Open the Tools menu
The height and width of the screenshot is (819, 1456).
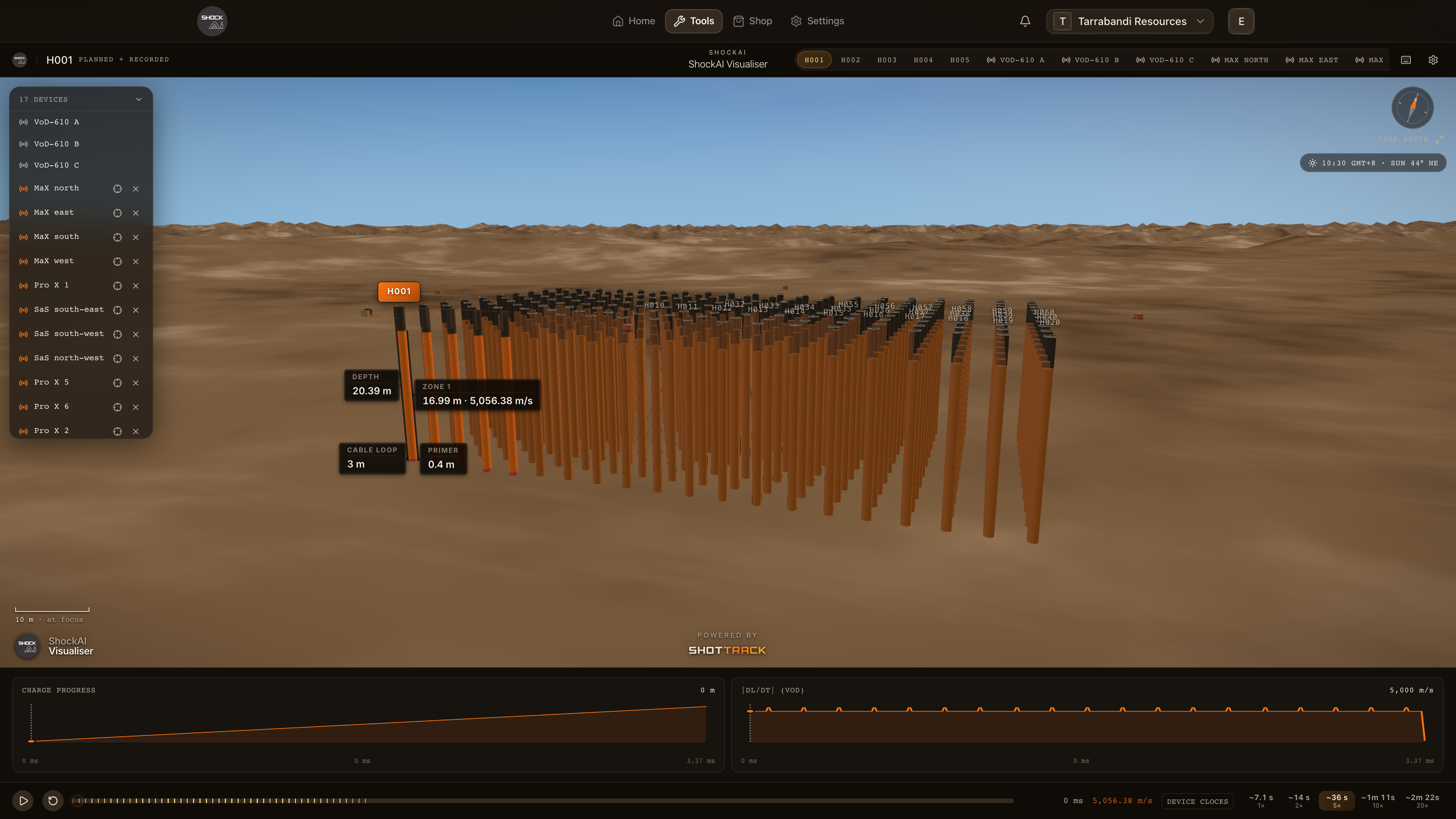pyautogui.click(x=693, y=21)
